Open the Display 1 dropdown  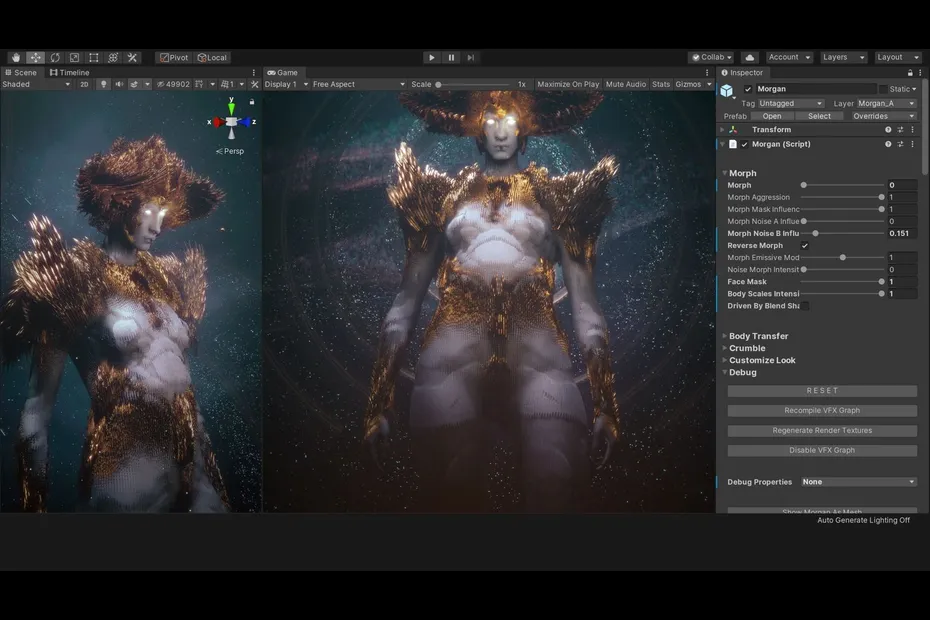[x=286, y=84]
